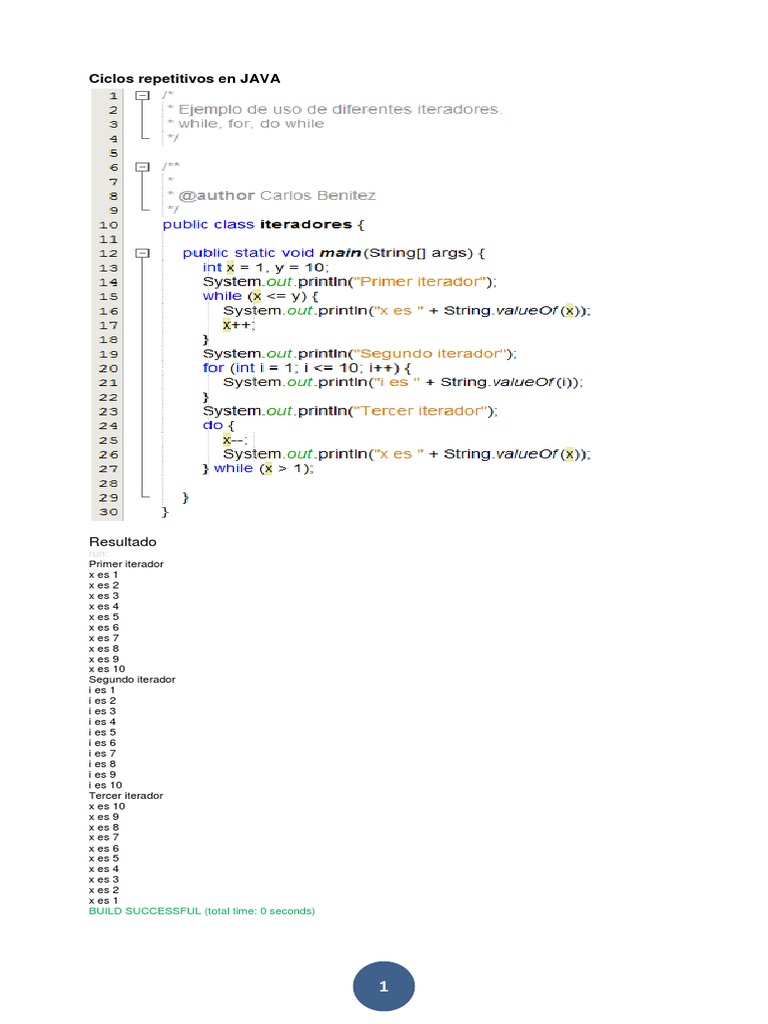Collapse the comment fold marker at line 1

pos(142,95)
